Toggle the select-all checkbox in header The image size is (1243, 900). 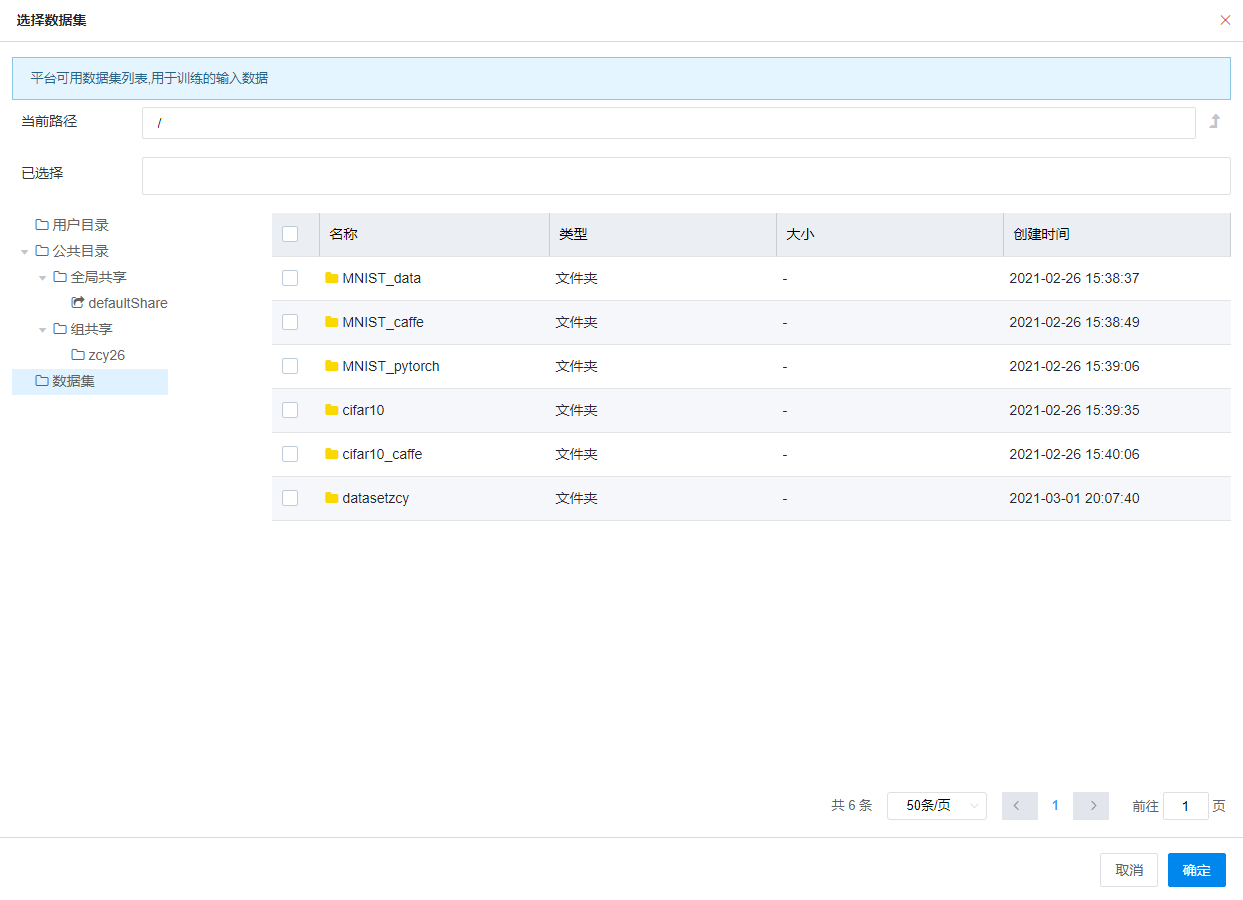click(290, 234)
